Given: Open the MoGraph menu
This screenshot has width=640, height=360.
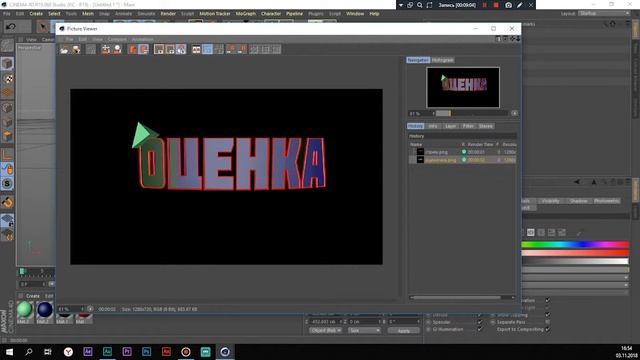Looking at the screenshot, I should (x=245, y=13).
